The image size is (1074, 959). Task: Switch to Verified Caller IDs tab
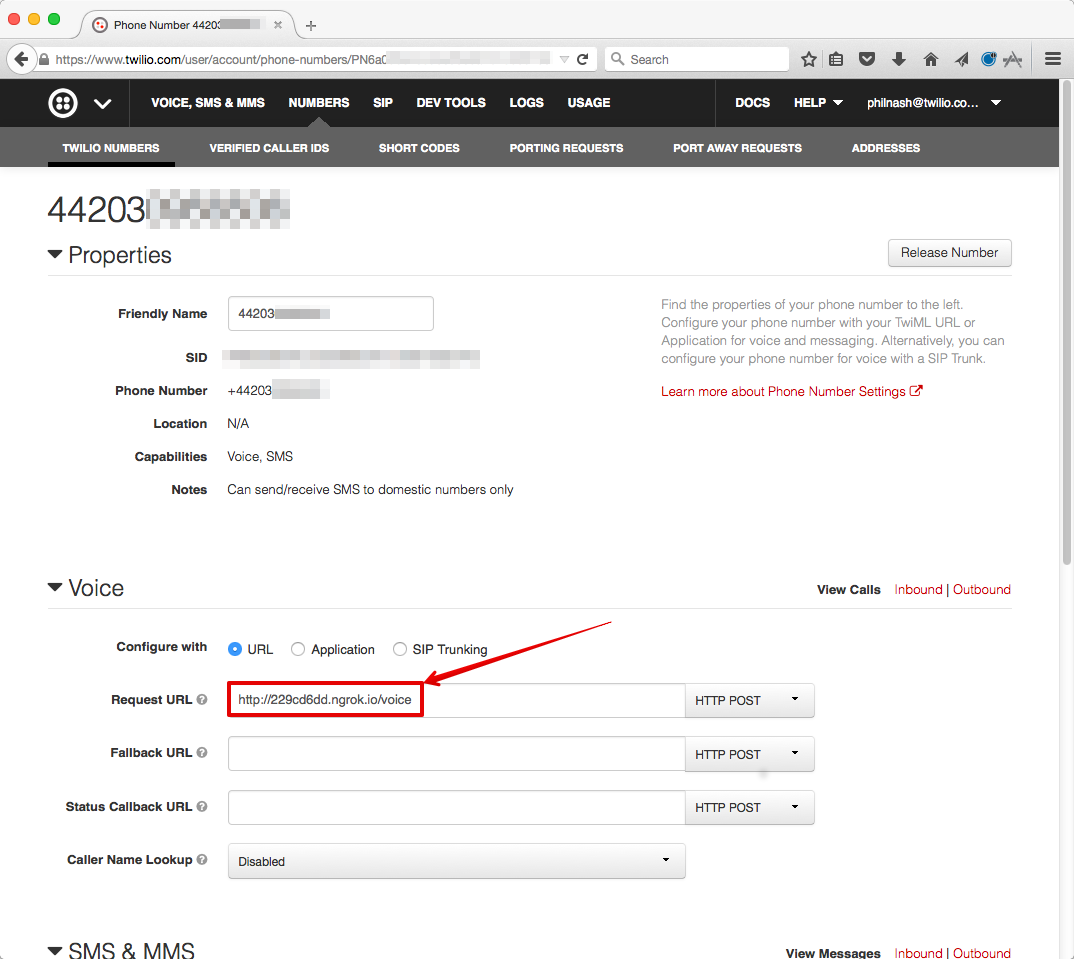(x=269, y=148)
